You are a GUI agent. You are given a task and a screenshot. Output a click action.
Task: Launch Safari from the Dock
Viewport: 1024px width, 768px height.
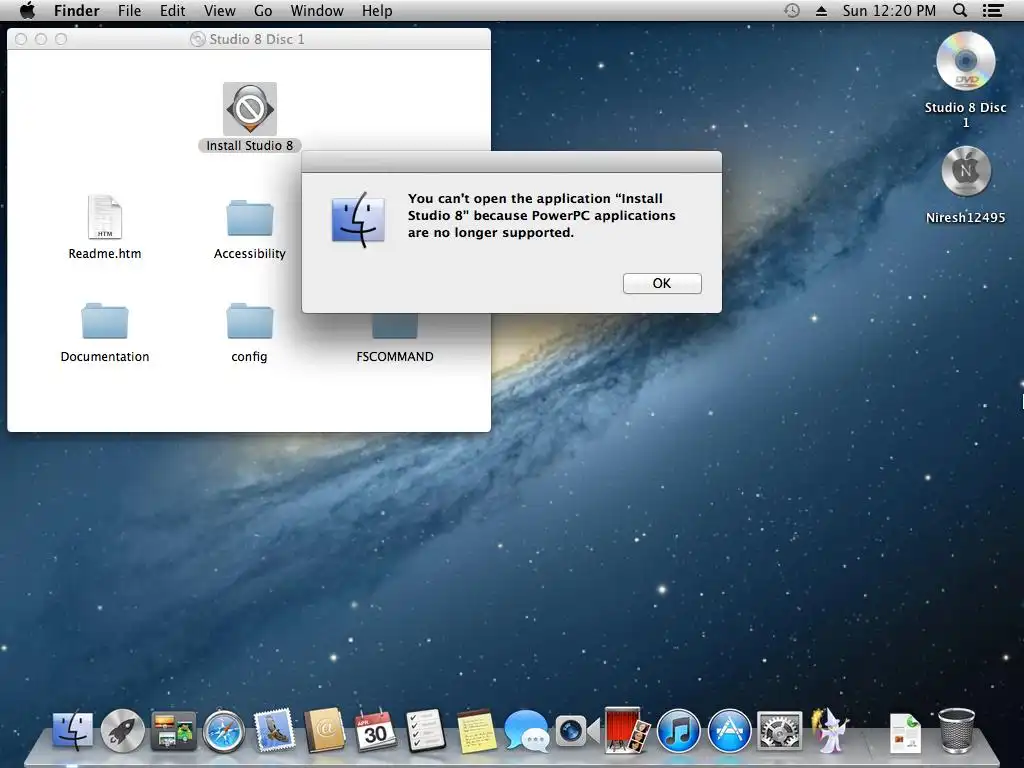223,731
